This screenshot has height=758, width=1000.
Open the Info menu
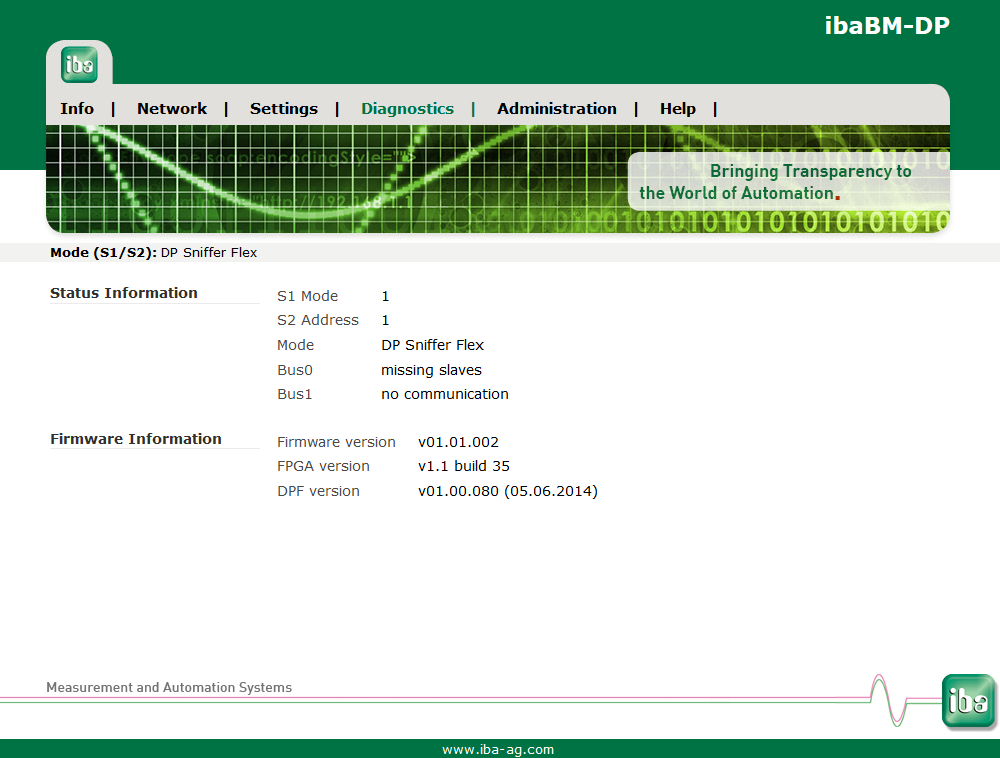(x=77, y=109)
